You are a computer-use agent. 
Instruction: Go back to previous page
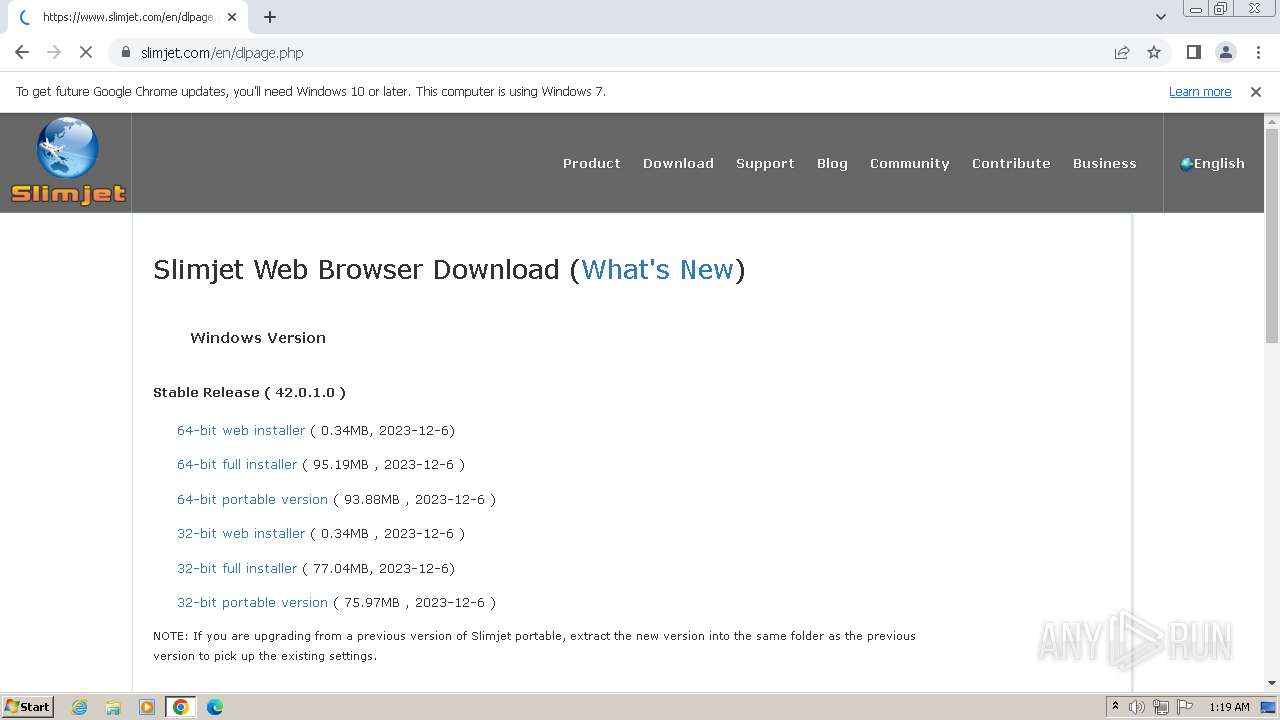pyautogui.click(x=22, y=52)
